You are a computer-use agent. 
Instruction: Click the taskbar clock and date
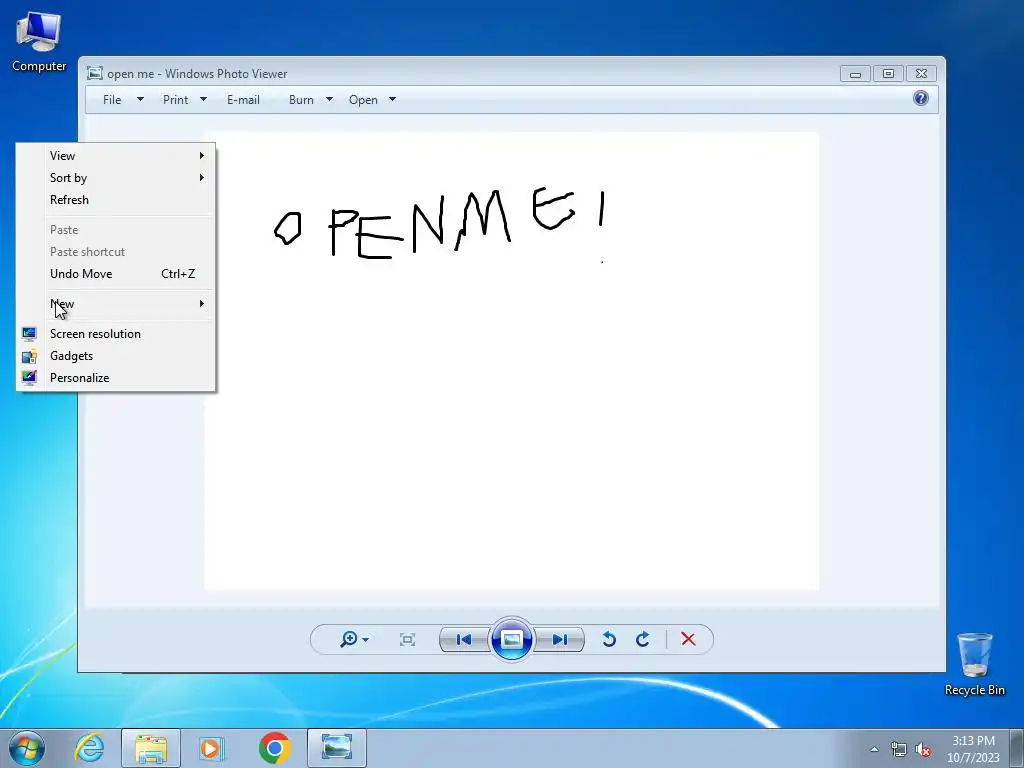click(x=973, y=749)
